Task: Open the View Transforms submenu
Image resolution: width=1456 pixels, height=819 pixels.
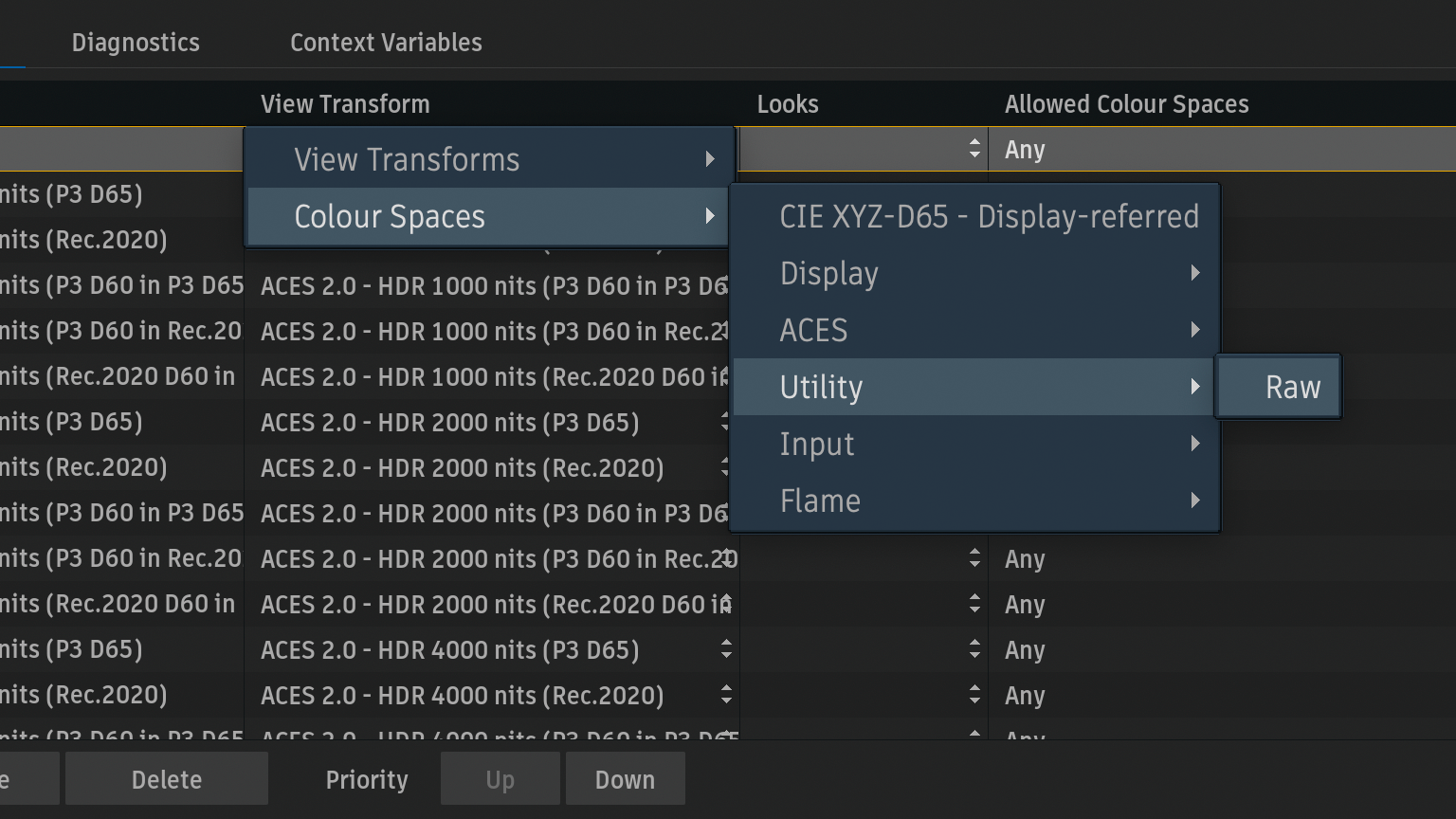Action: click(489, 159)
